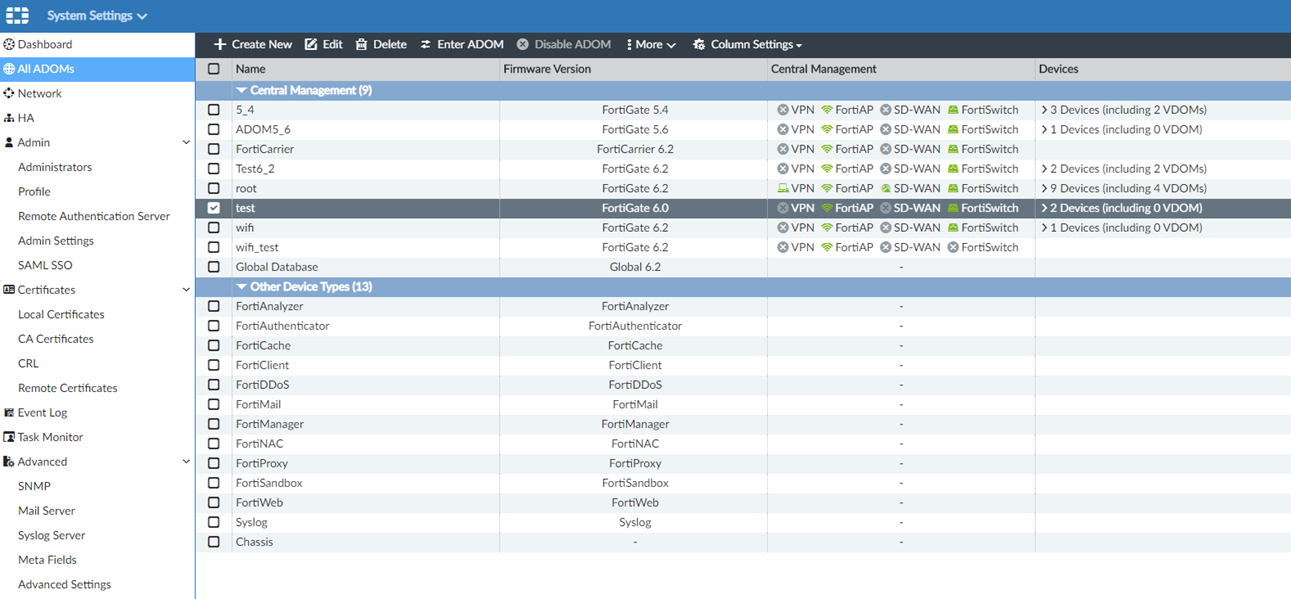Screen dimensions: 1291x599
Task: Click the Network sidebar icon
Action: click(x=9, y=94)
